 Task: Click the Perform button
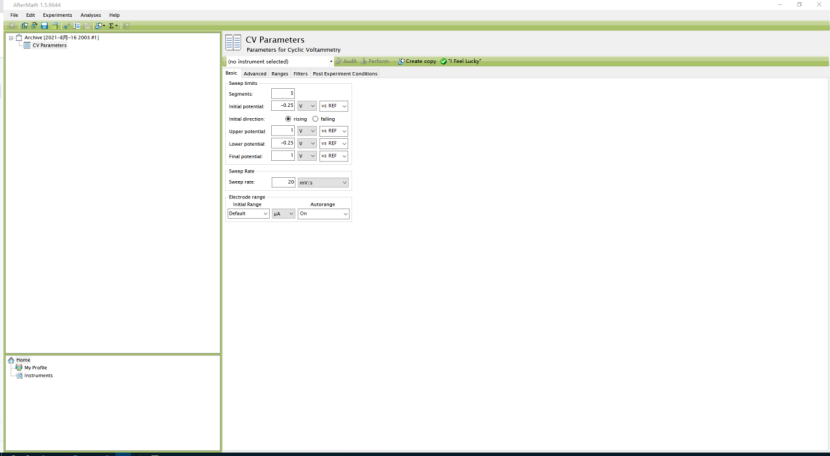tap(375, 61)
